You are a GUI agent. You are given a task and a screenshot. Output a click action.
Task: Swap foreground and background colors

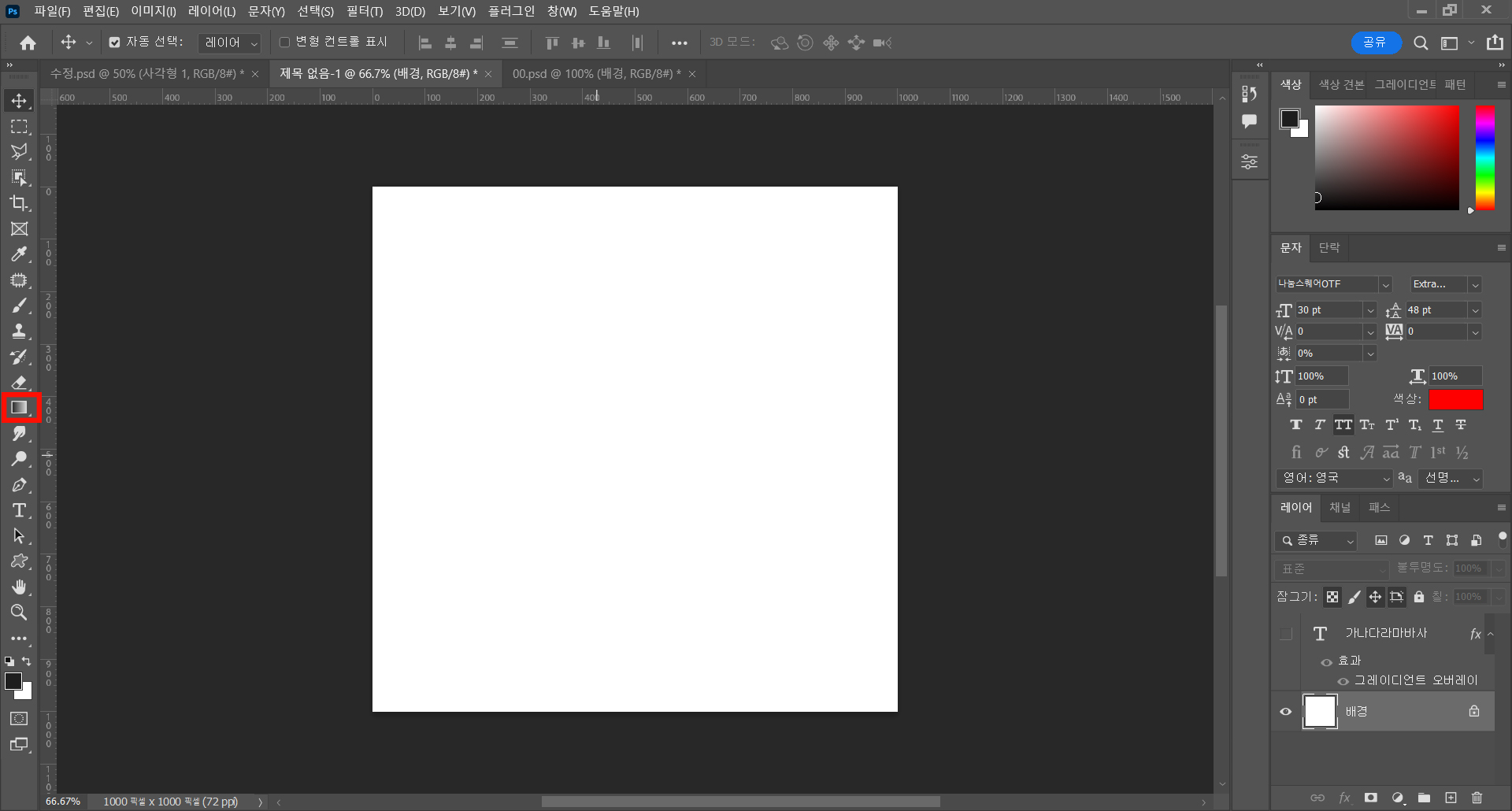click(x=27, y=661)
